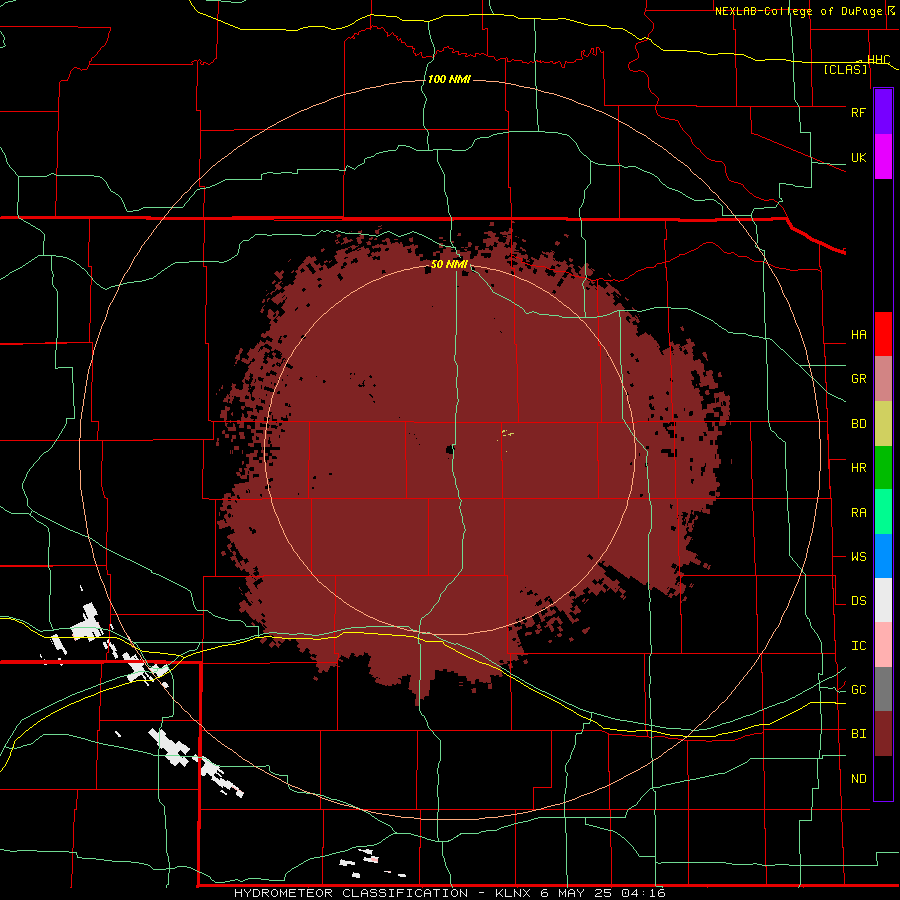
Task: Click the HA legend label
Action: (x=858, y=334)
